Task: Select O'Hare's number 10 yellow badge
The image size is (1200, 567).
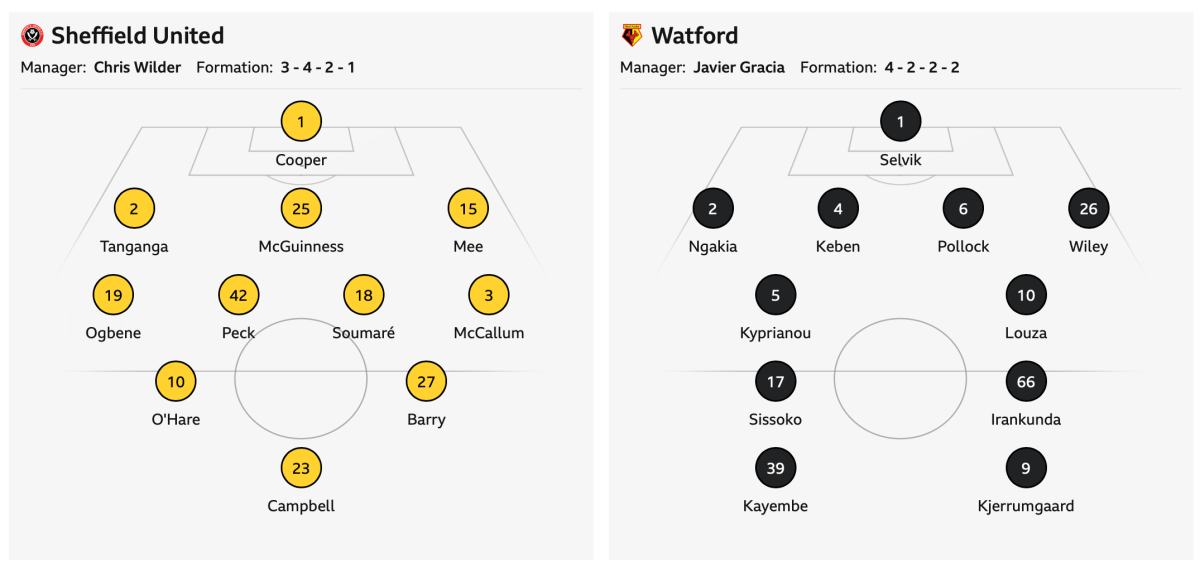Action: point(176,381)
